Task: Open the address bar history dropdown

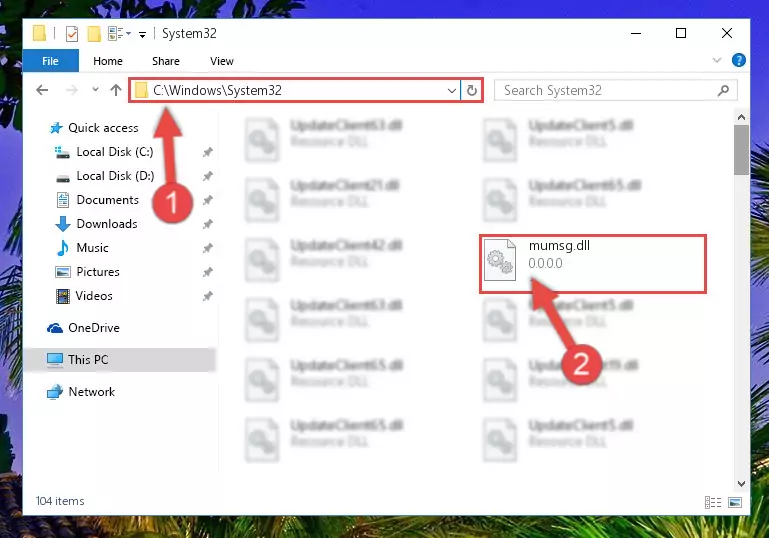Action: coord(452,91)
